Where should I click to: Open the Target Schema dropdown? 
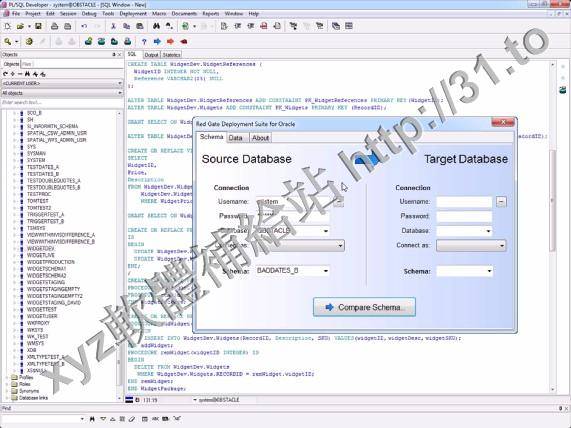(x=489, y=271)
